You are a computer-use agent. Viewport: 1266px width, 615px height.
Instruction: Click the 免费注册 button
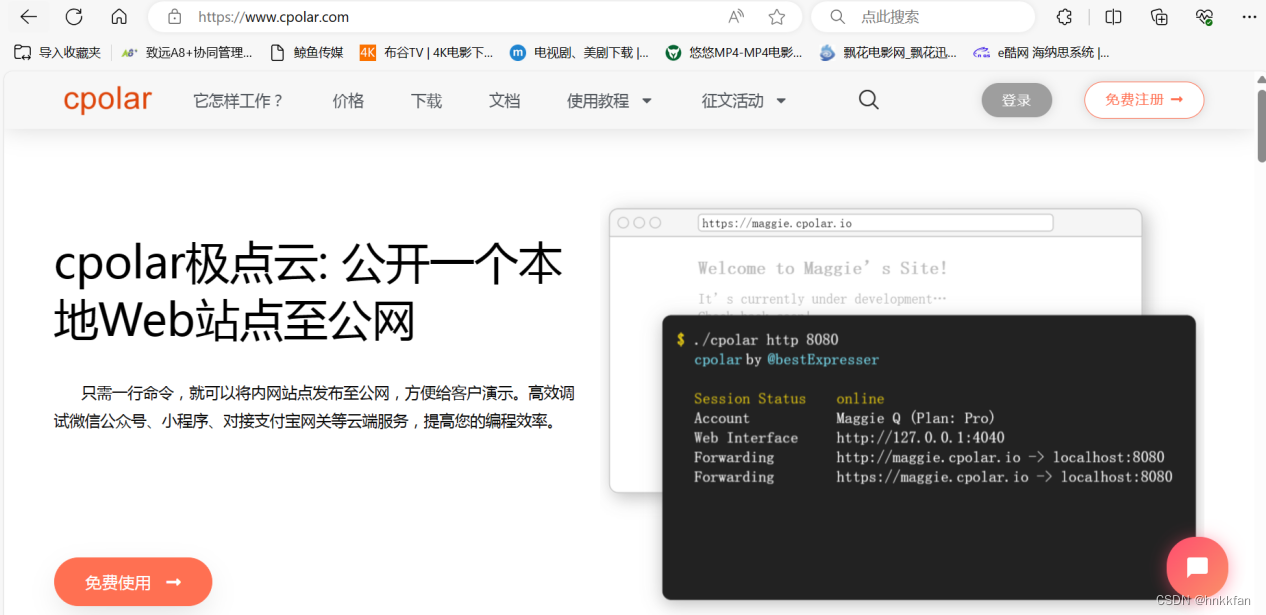tap(1144, 100)
